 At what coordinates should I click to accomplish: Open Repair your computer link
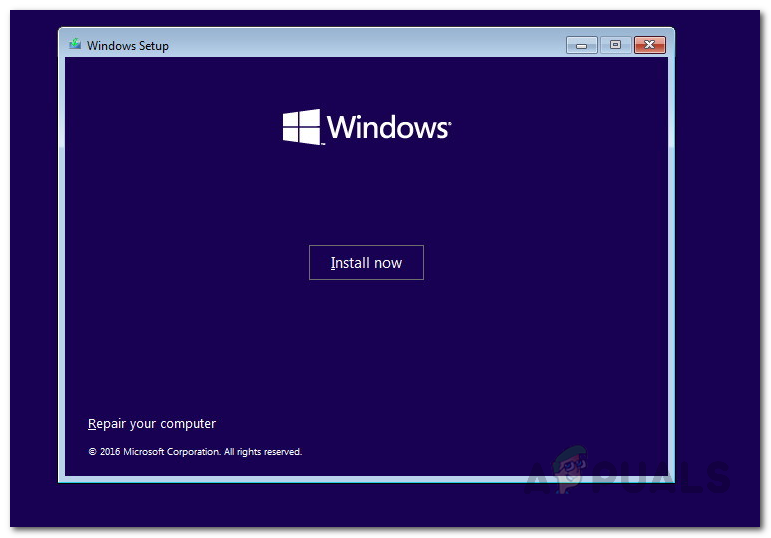[151, 423]
